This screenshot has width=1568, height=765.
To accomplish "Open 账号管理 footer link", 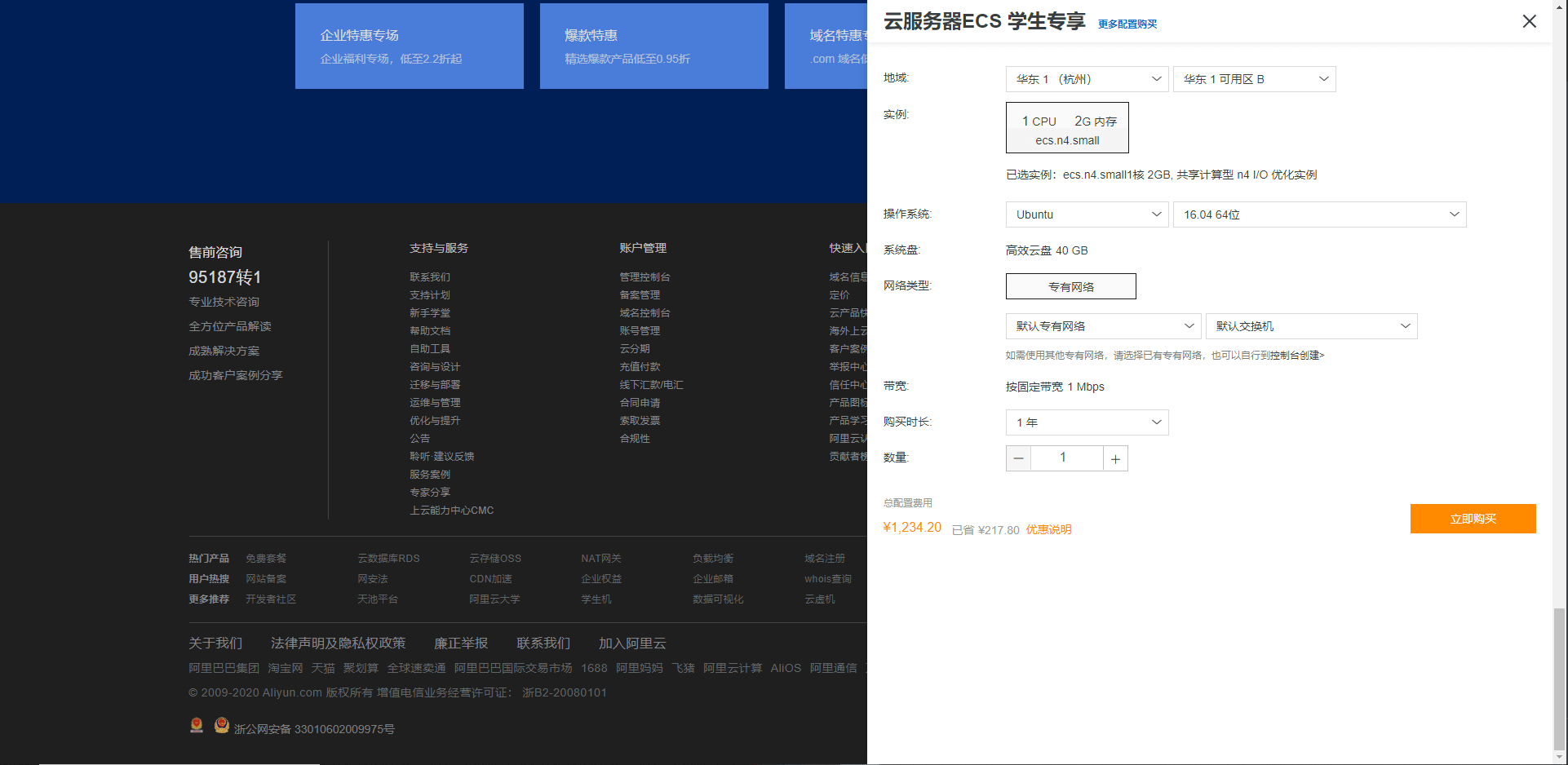I will pos(640,331).
